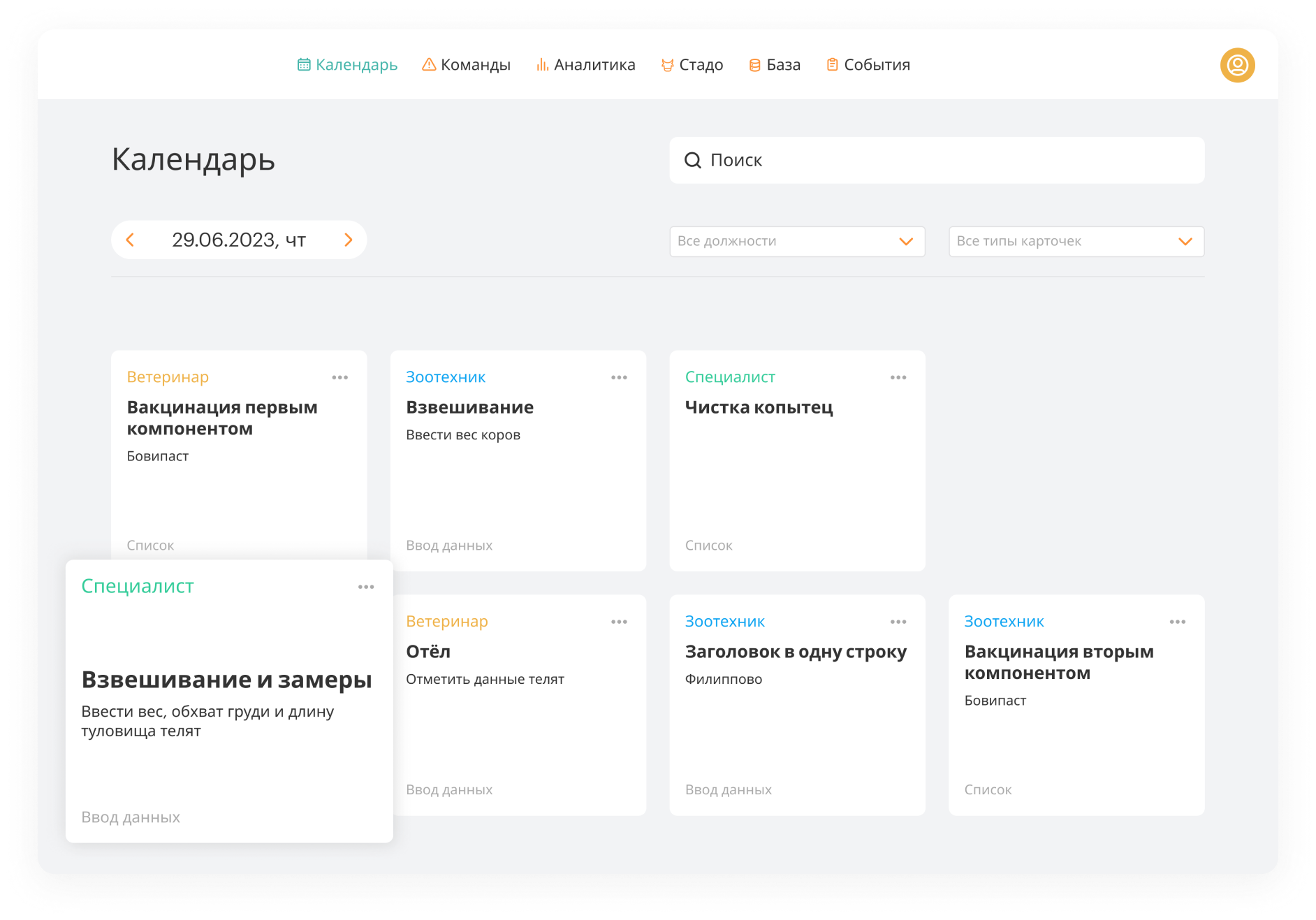1316x920 pixels.
Task: Expand the Все должности dropdown
Action: tap(797, 242)
